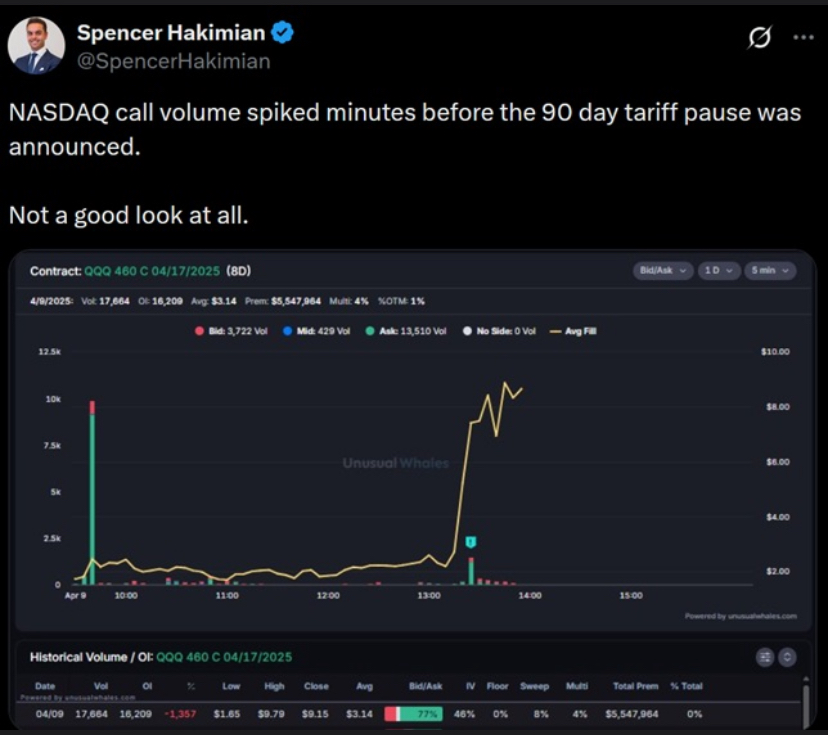Viewport: 828px width, 735px height.
Task: Click the up-down sort icon in Historical Volume
Action: [787, 657]
